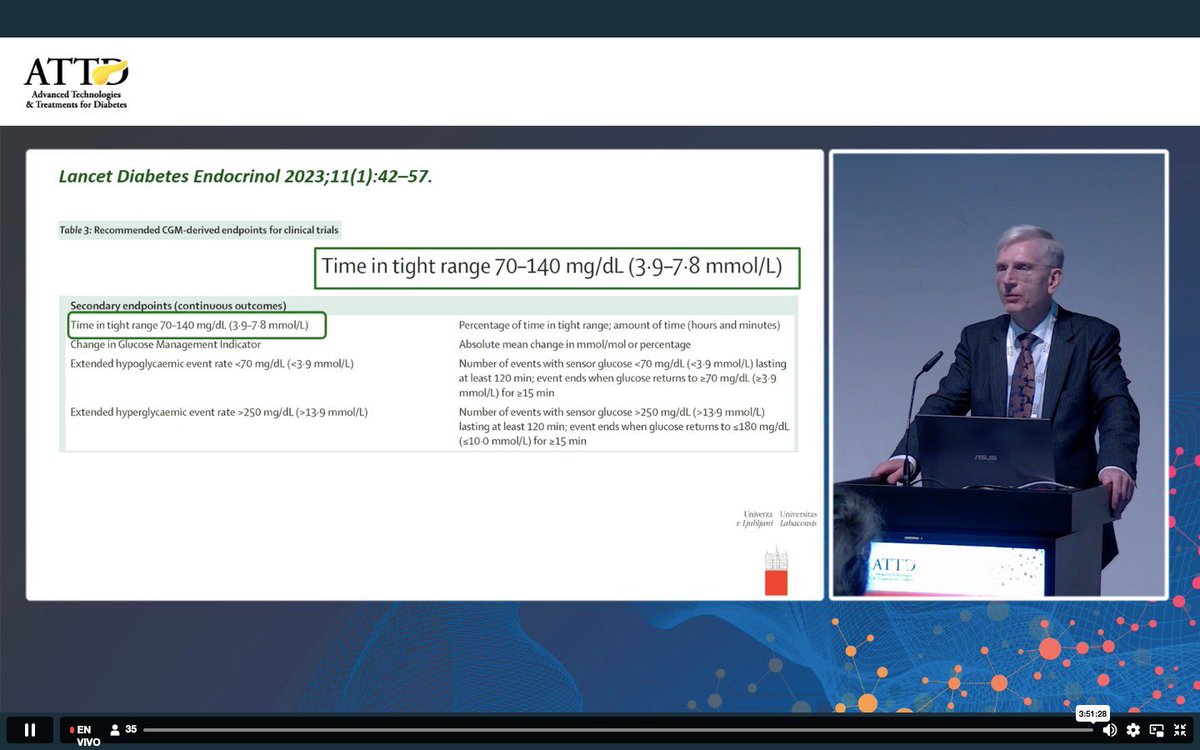Screen dimensions: 1200x750
Task: Open the player settings gear
Action: tap(1133, 730)
